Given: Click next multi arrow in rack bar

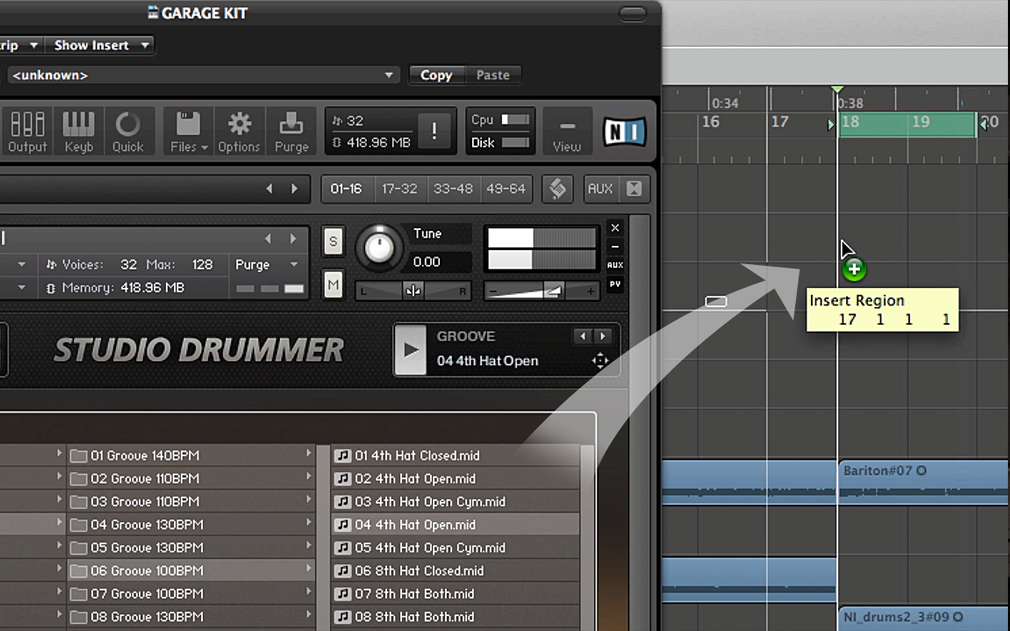Looking at the screenshot, I should [294, 189].
